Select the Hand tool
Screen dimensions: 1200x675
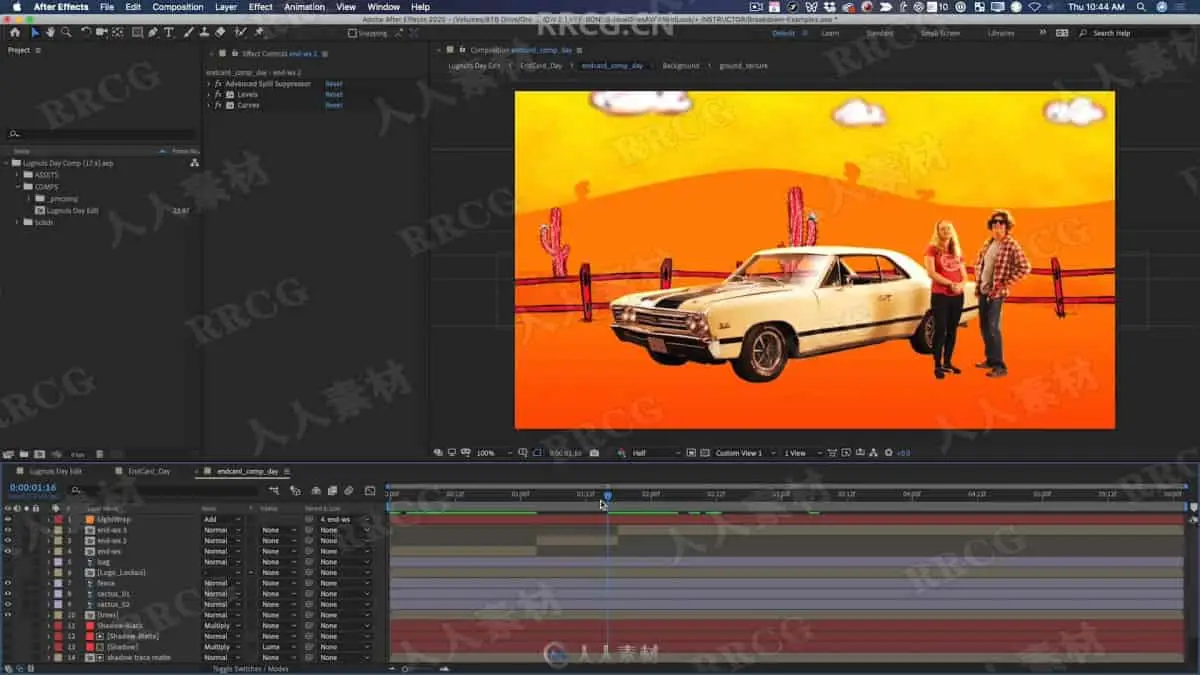tap(50, 32)
